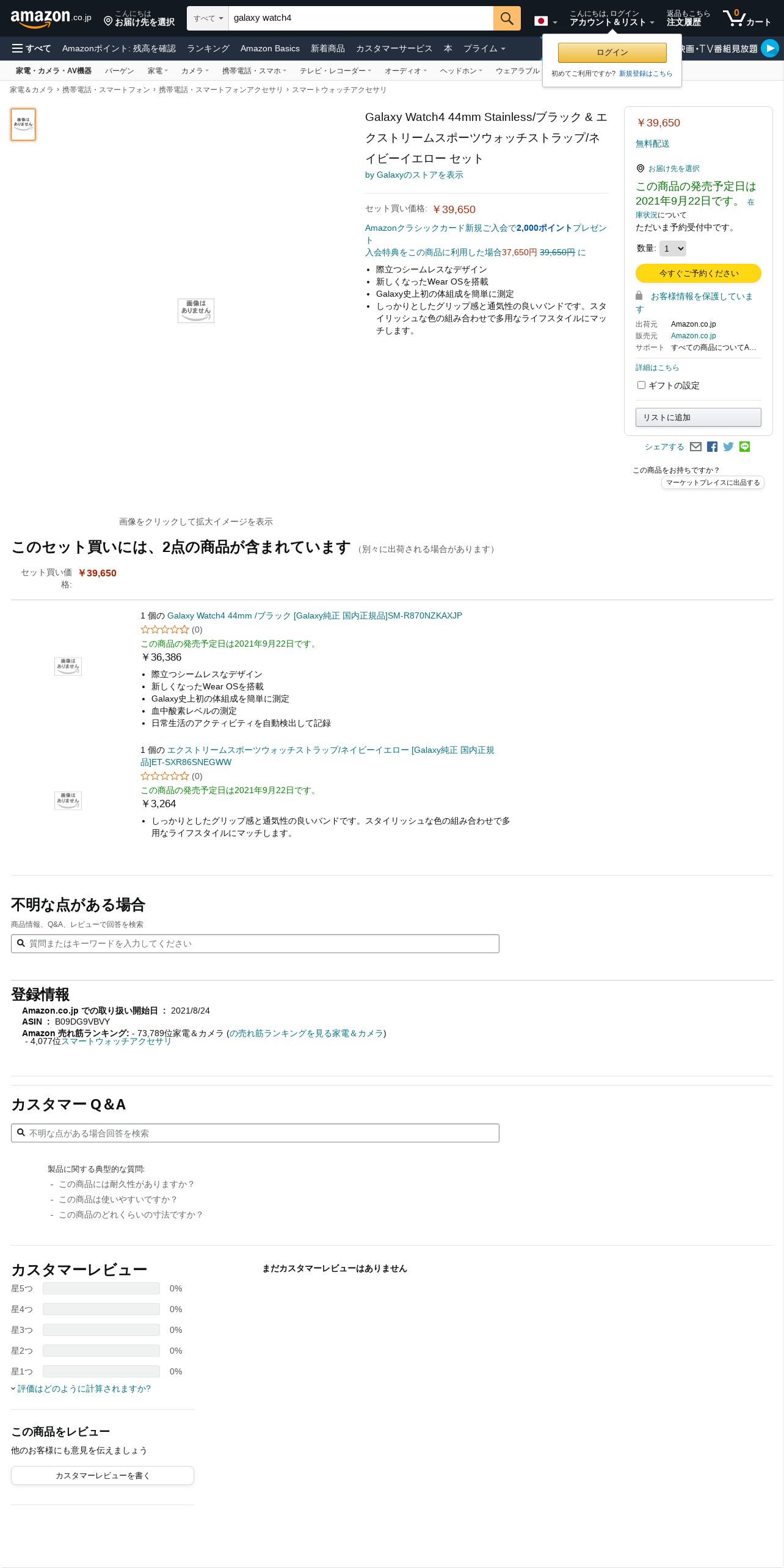Image resolution: width=784 pixels, height=1568 pixels.
Task: Click the orange search magnifier button
Action: click(507, 18)
